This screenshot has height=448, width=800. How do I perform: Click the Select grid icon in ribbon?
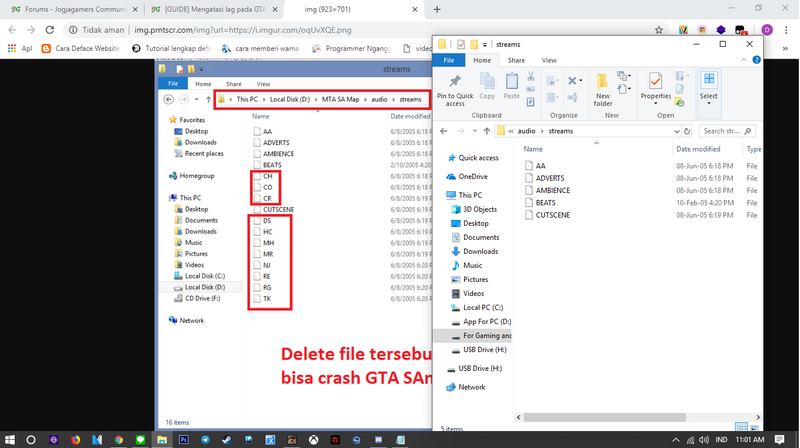click(x=709, y=80)
